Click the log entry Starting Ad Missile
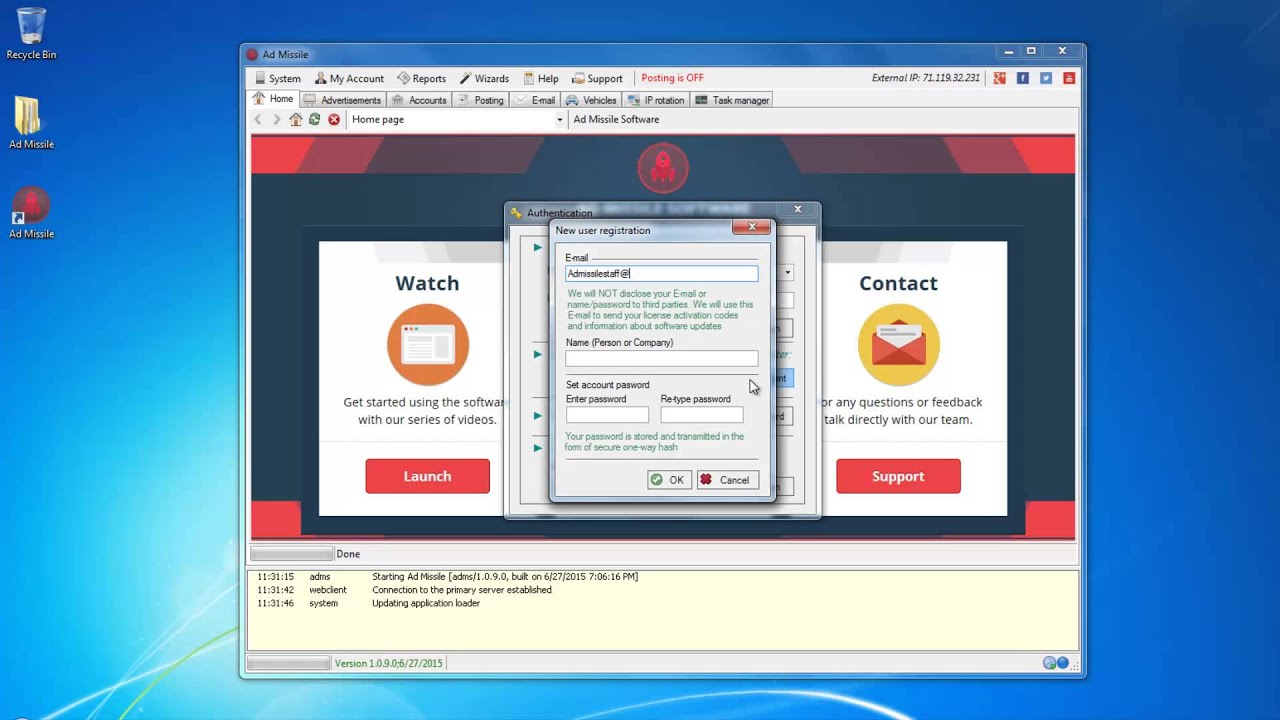The height and width of the screenshot is (720, 1280). point(505,577)
